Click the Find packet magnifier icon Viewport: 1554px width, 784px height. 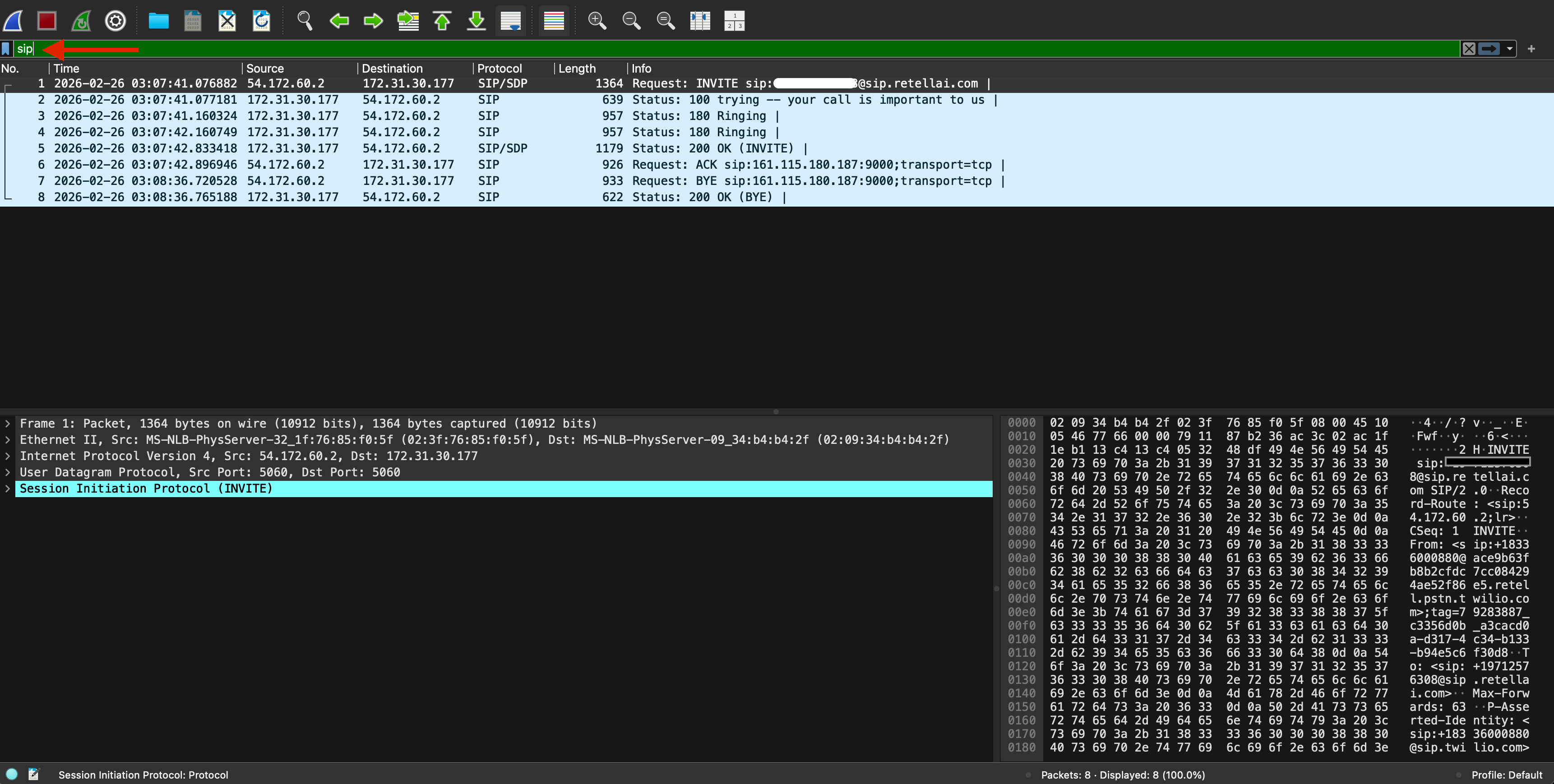pos(305,21)
